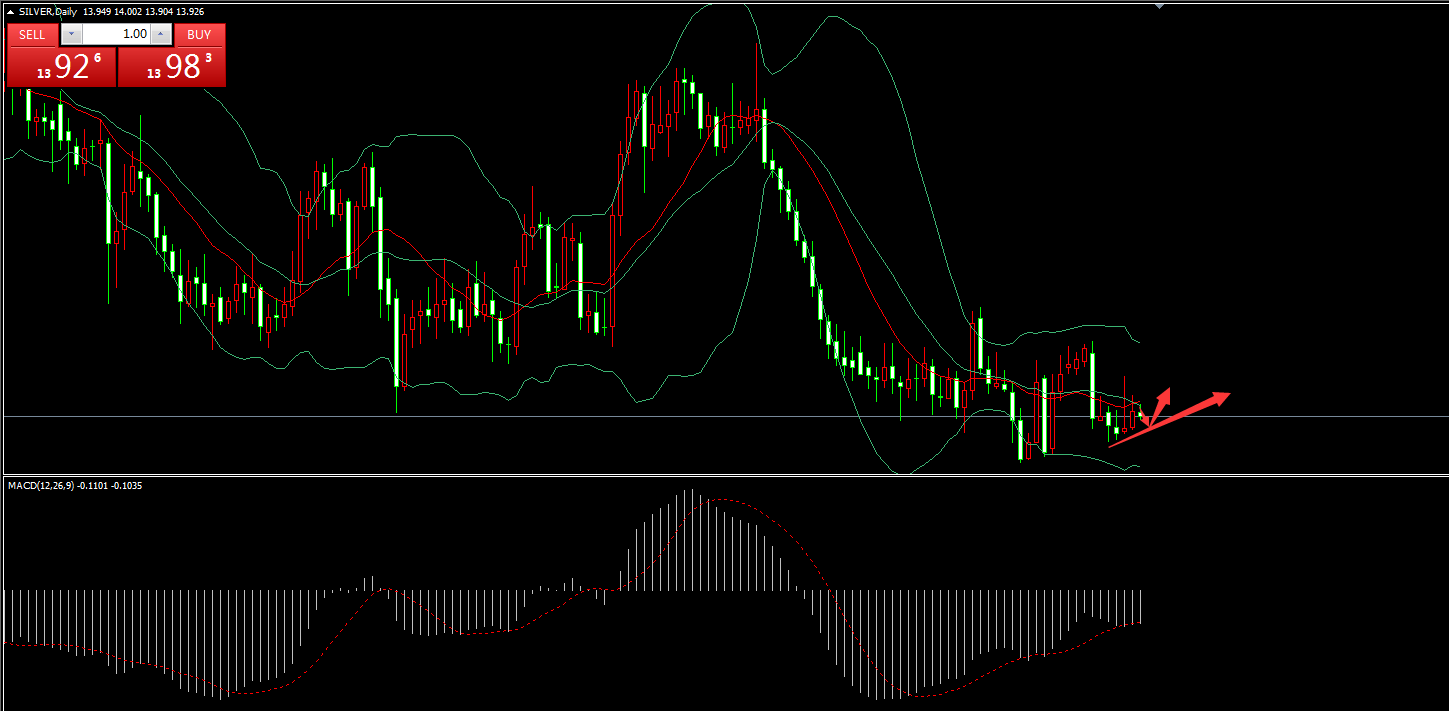Click the 13.98 buy price tile
This screenshot has width=1449, height=711.
coord(172,67)
